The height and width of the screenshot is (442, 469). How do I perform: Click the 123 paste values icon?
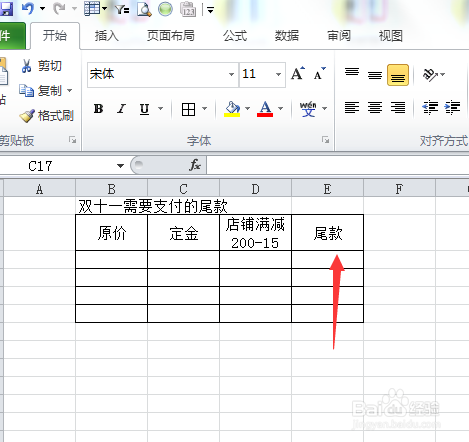[x=188, y=9]
